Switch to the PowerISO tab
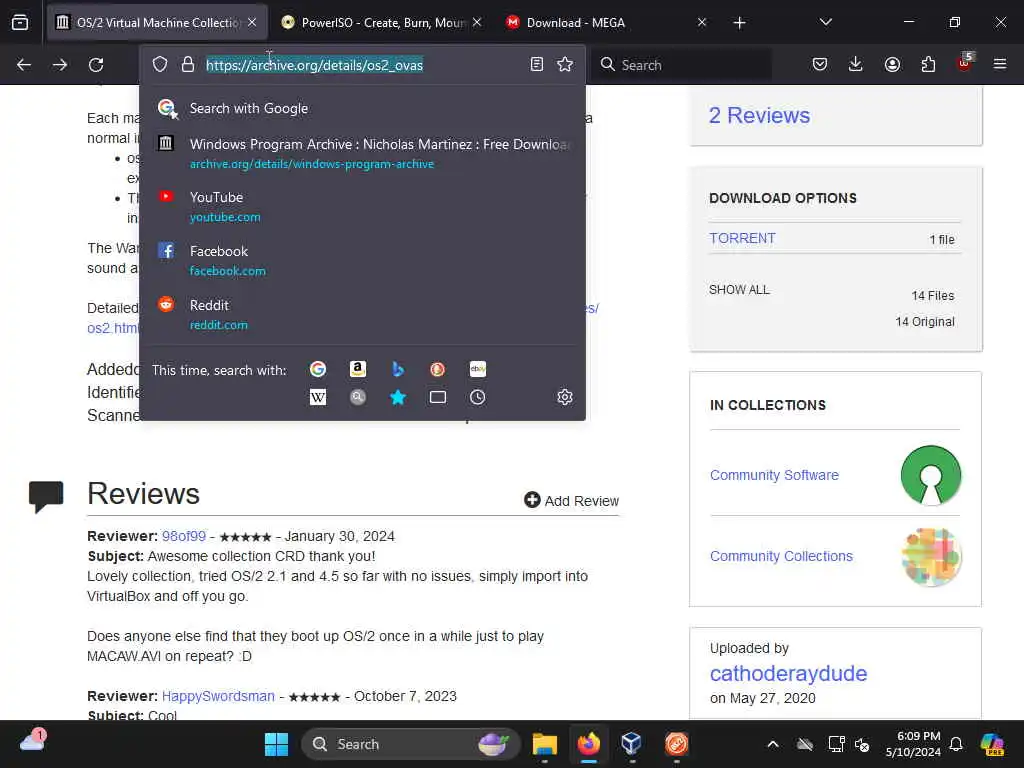Viewport: 1024px width, 768px height. point(381,23)
